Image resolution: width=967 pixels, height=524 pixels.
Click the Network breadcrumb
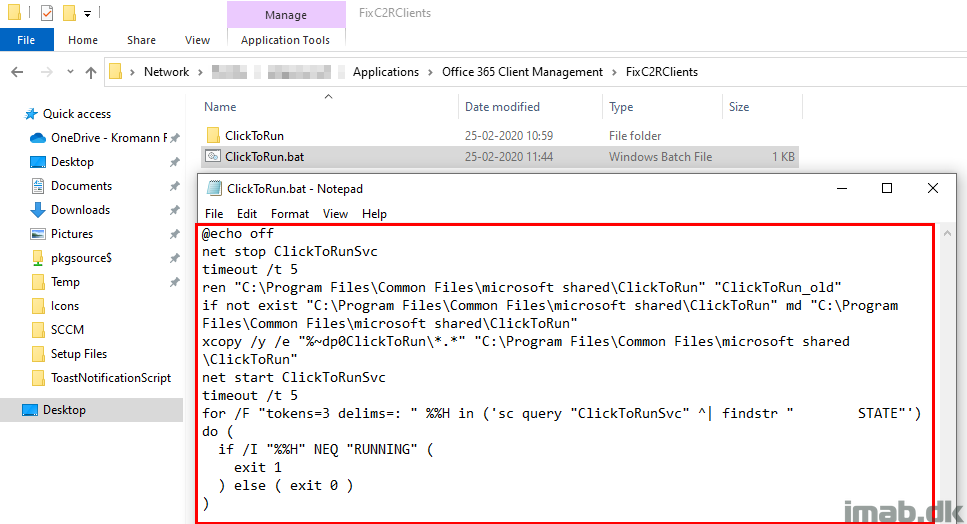pyautogui.click(x=167, y=72)
